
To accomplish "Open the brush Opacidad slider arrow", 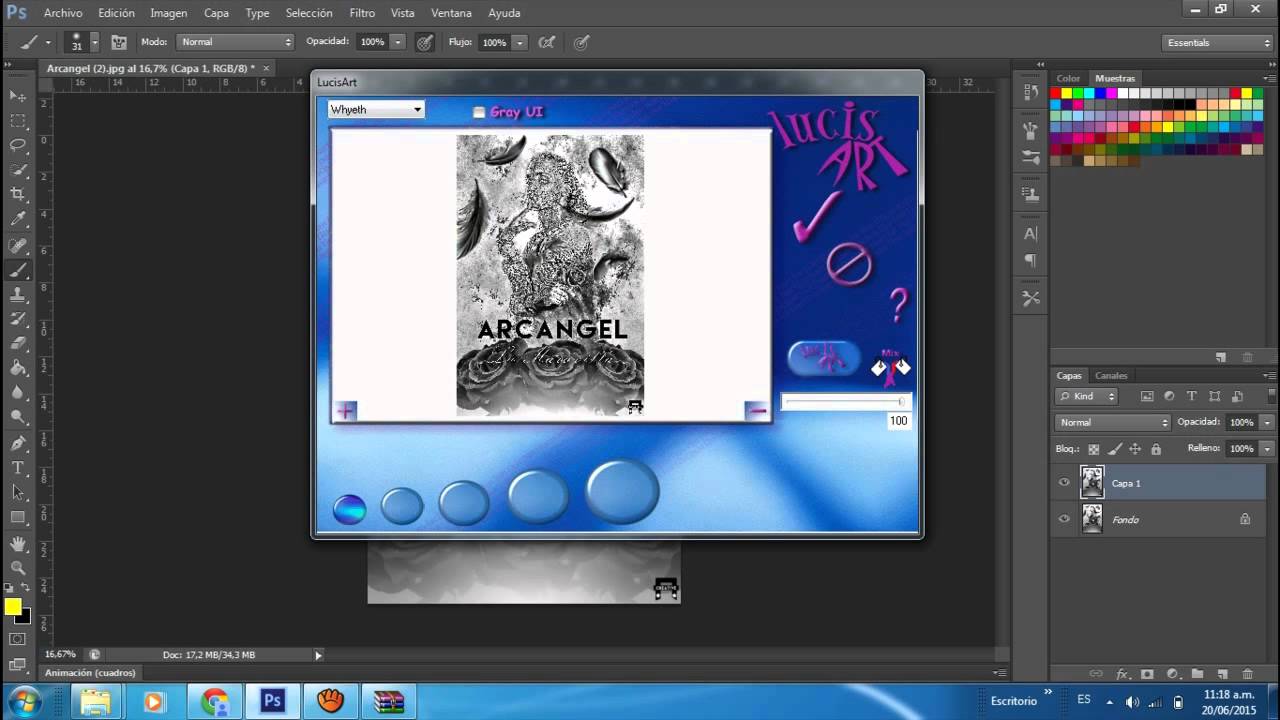I will point(398,42).
